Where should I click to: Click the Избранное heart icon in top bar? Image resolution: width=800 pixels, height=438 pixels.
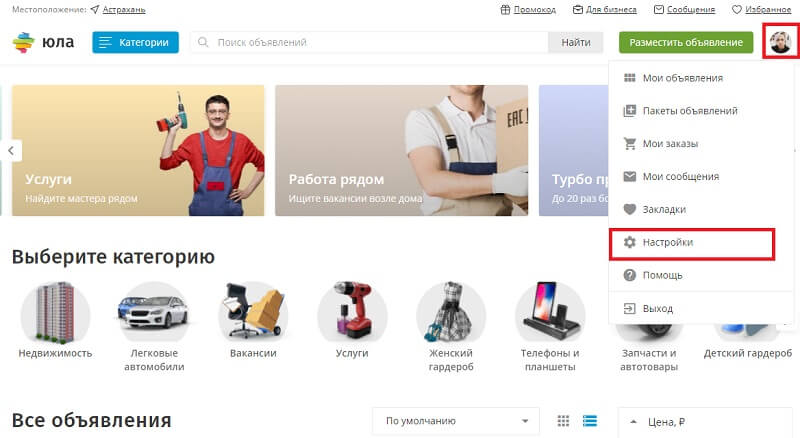point(737,10)
